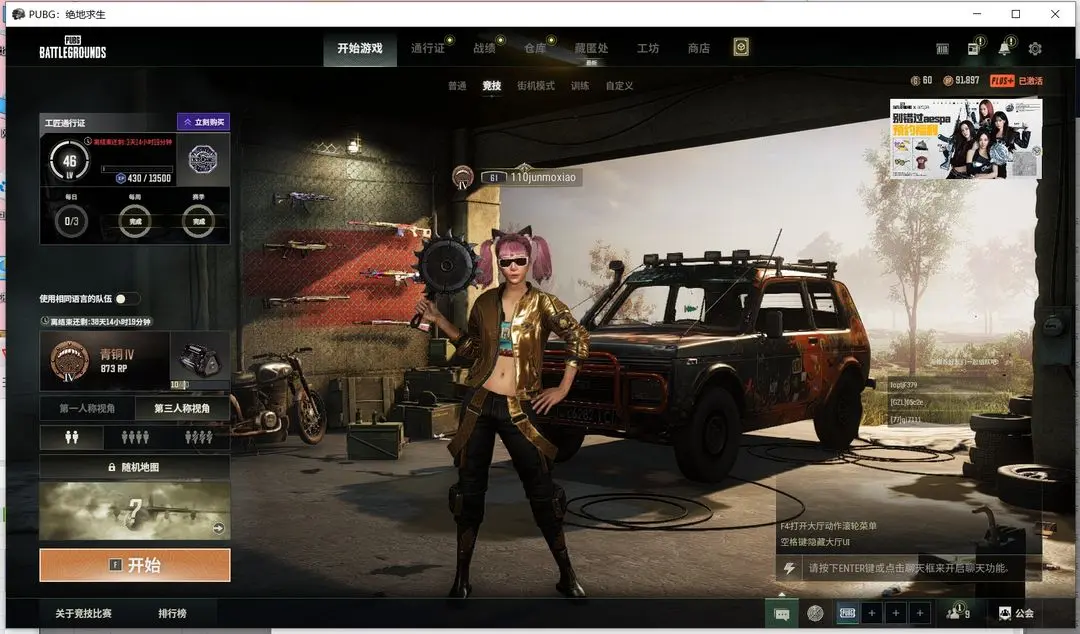Select the 普通 mode sub-tab
1080x634 pixels.
[x=457, y=86]
